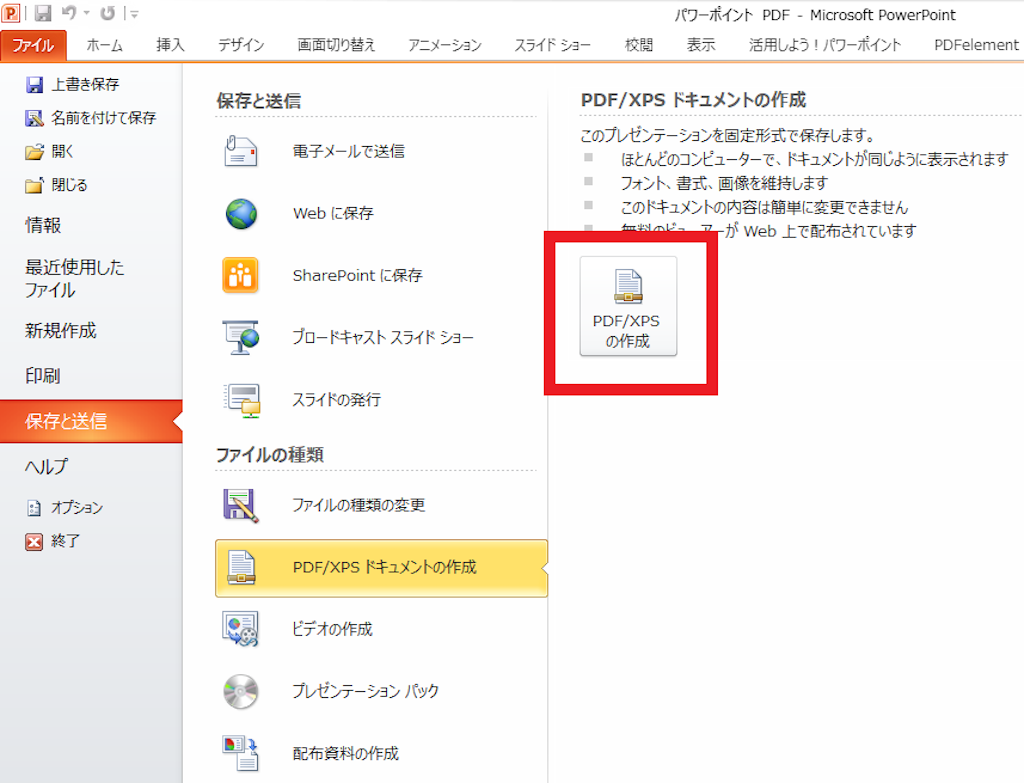Click the text このプレゼンテーションを固定形式で保存します。
The width and height of the screenshot is (1024, 783).
[728, 136]
